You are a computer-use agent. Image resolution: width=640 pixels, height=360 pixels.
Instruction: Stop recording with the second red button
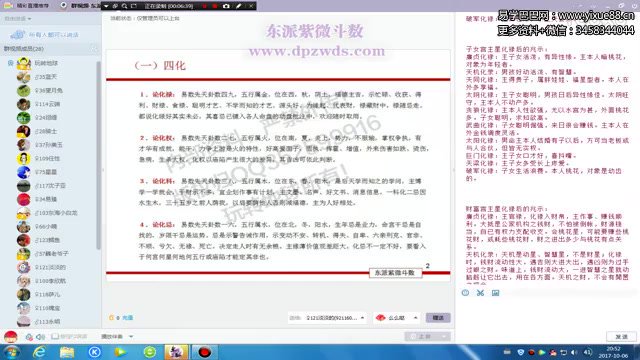[215, 6]
